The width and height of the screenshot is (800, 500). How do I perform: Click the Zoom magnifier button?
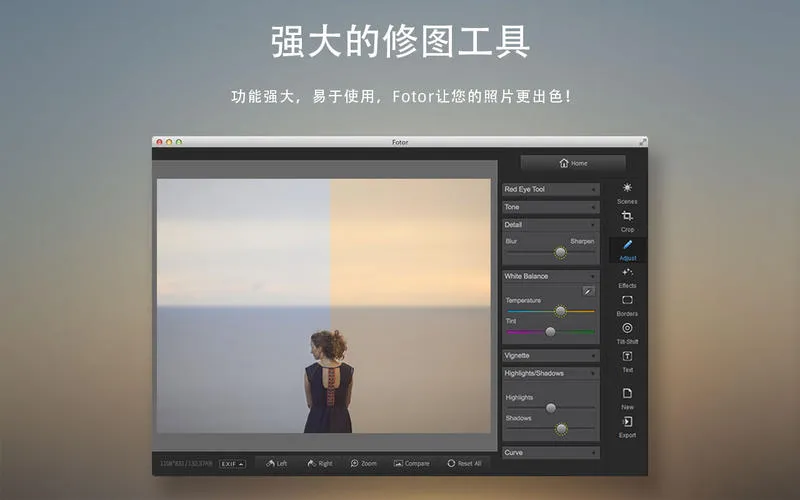click(x=363, y=463)
